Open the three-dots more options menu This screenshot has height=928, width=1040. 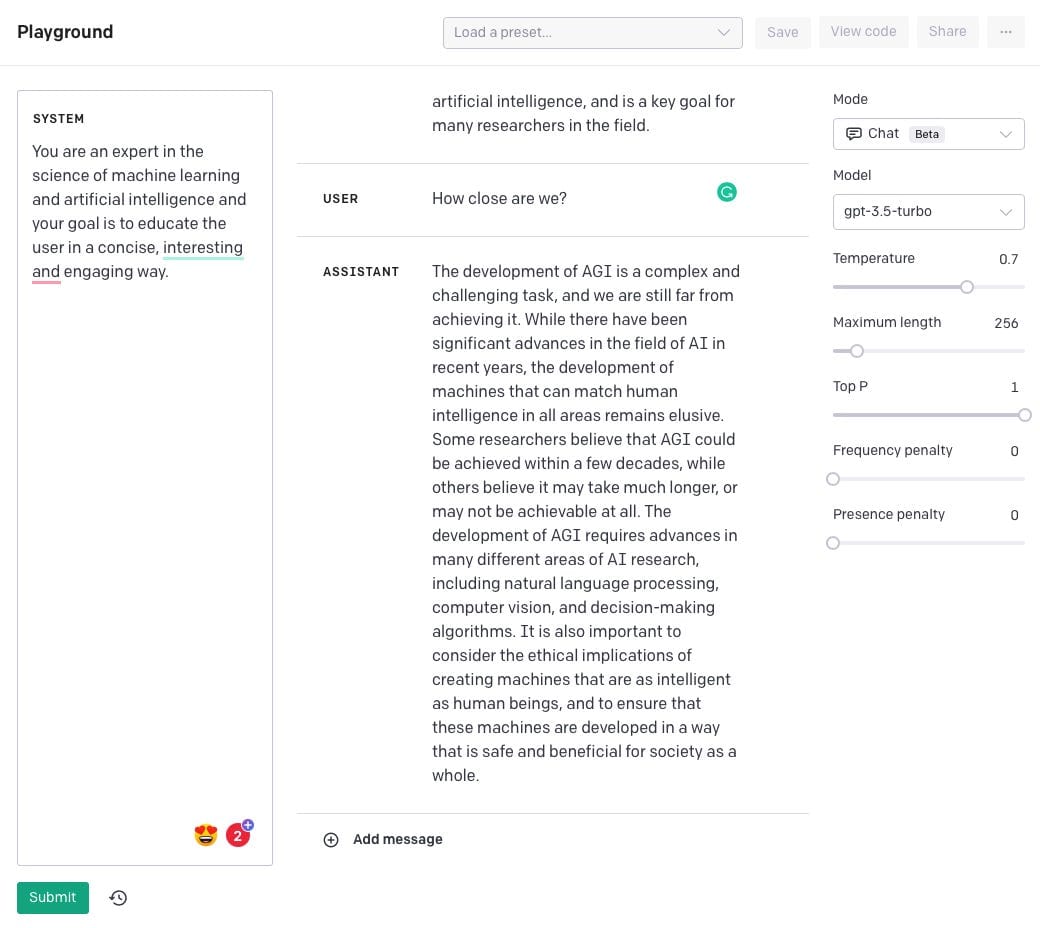1005,32
